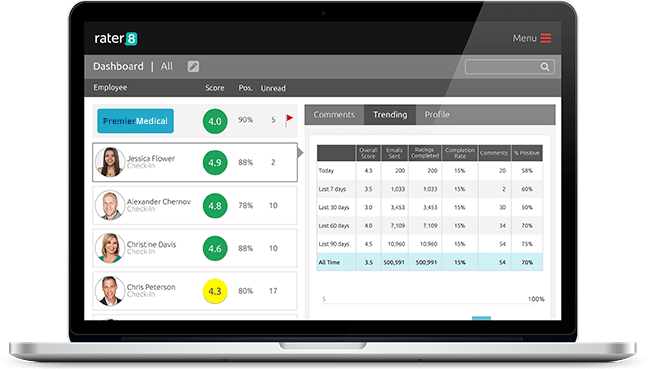Click the 4.9 score badge
Screen dimensions: 648x369
click(215, 162)
